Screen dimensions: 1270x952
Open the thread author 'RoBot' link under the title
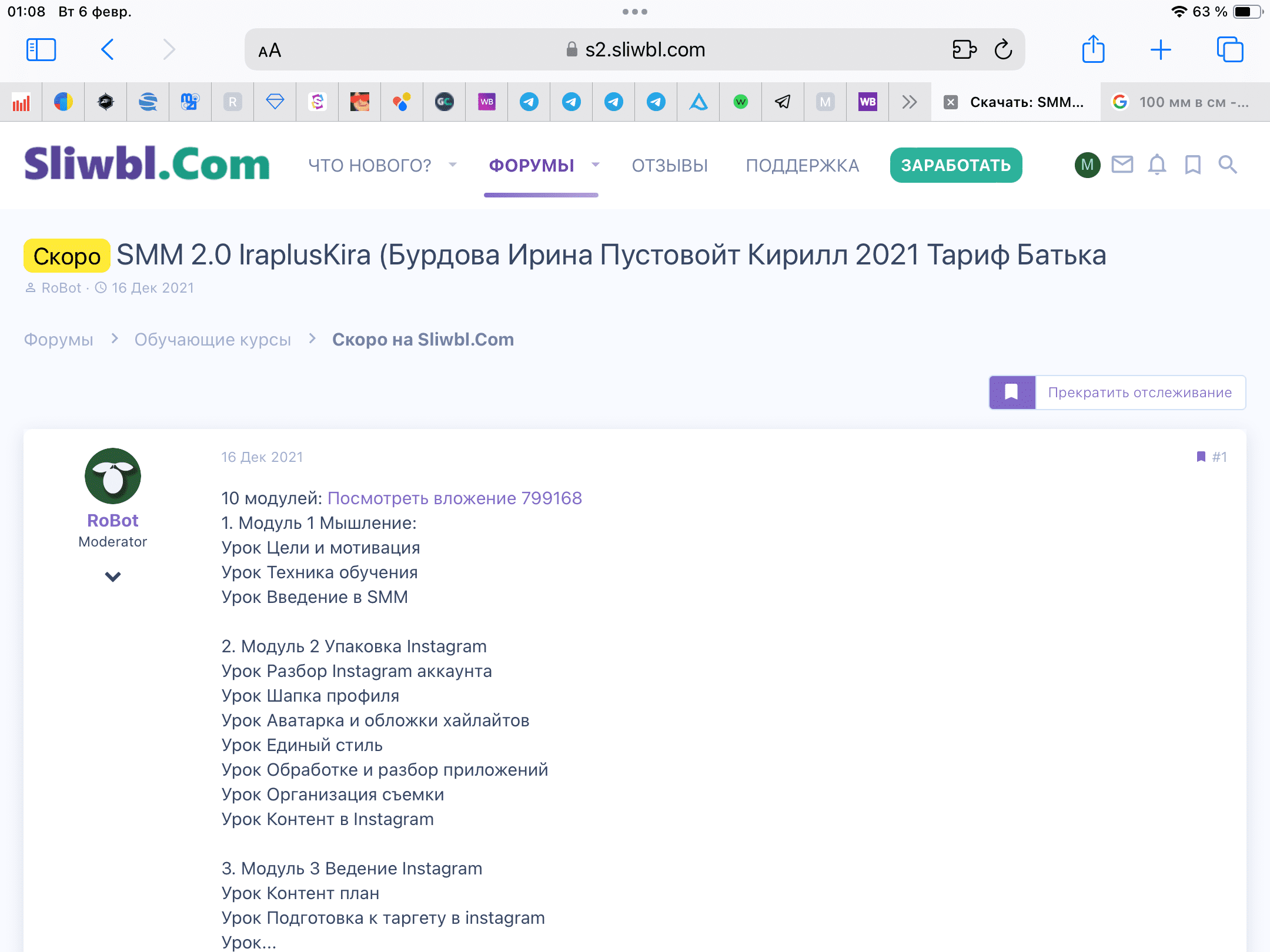click(x=61, y=288)
